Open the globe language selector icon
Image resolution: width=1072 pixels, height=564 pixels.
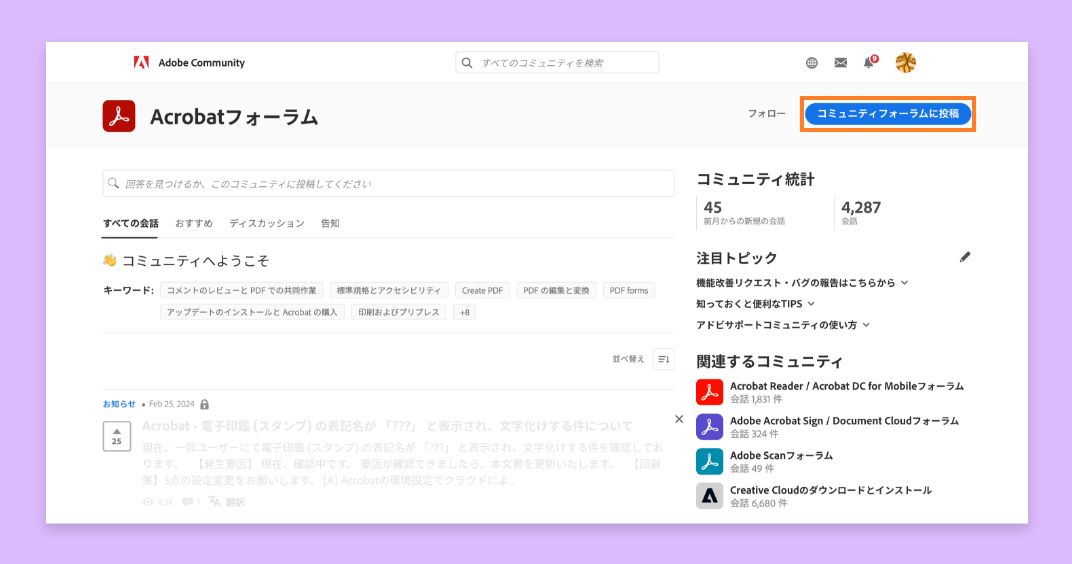812,63
